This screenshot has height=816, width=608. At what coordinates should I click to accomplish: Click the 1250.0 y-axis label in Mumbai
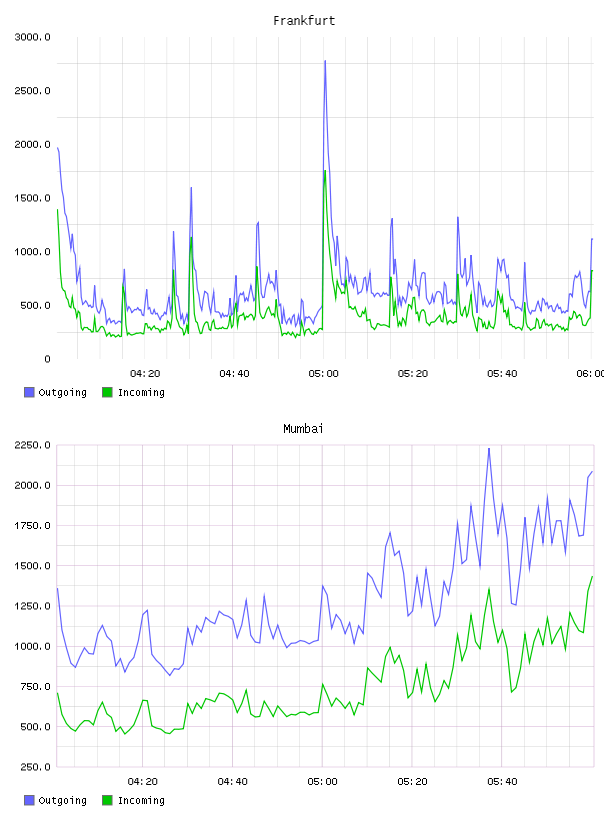(32, 606)
